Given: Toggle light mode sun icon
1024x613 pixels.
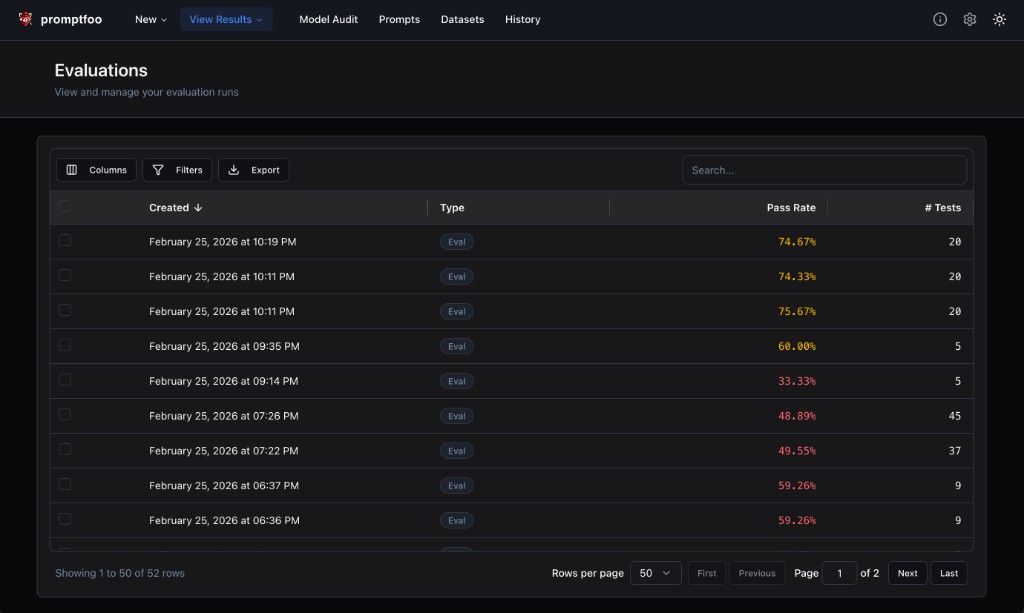Looking at the screenshot, I should point(999,19).
